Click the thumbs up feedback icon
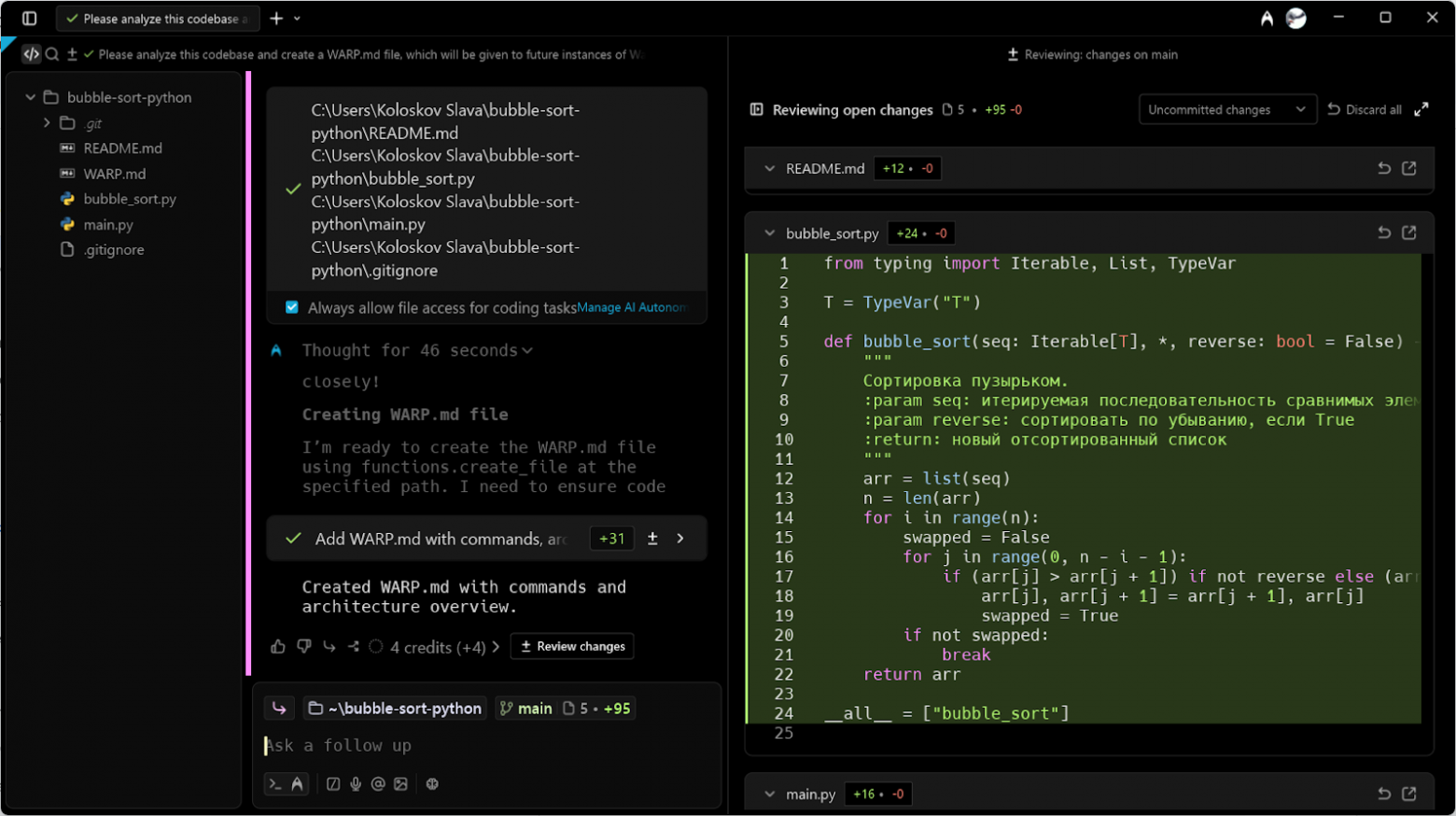 point(278,646)
